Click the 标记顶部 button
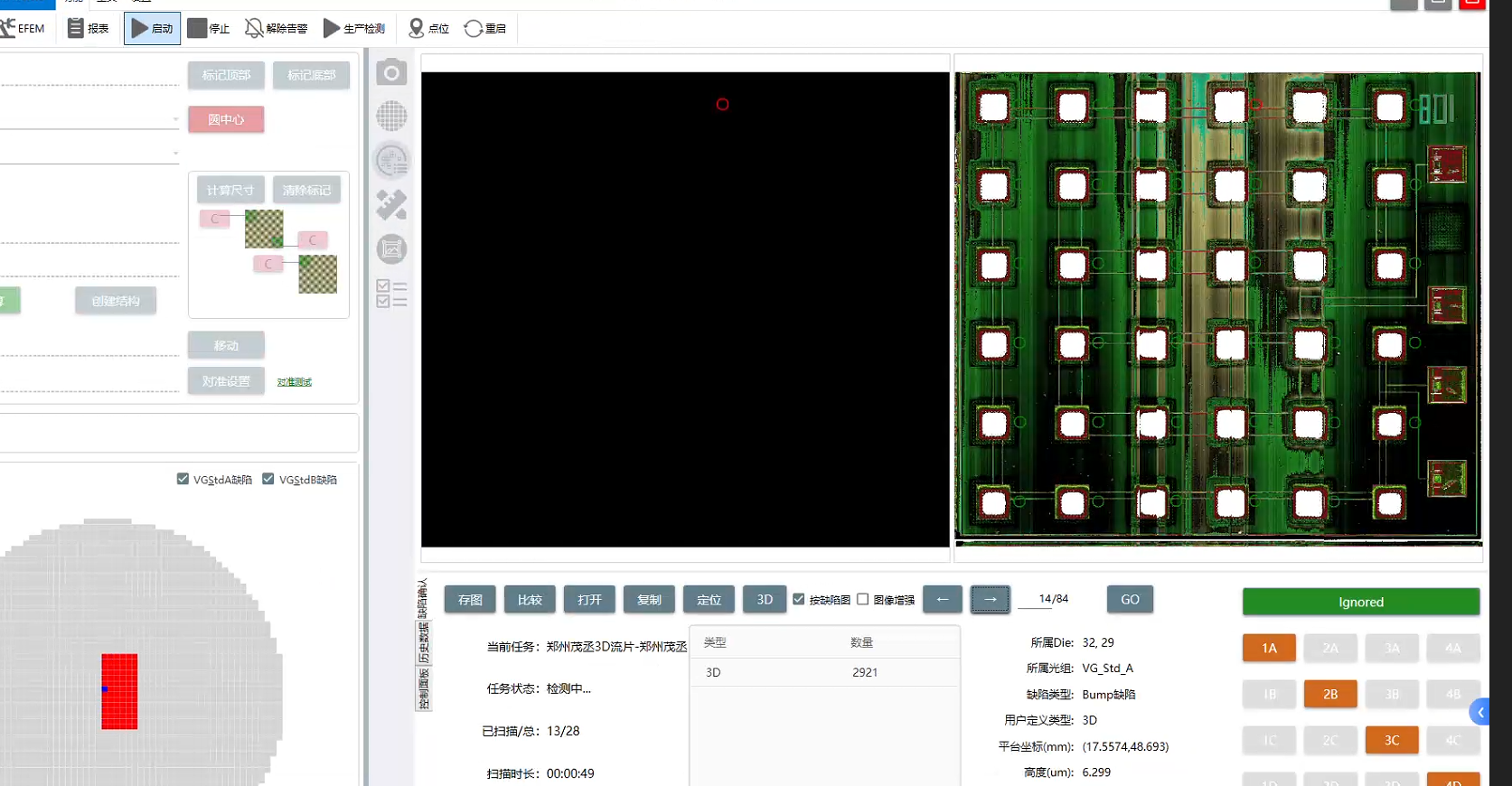 pyautogui.click(x=226, y=75)
